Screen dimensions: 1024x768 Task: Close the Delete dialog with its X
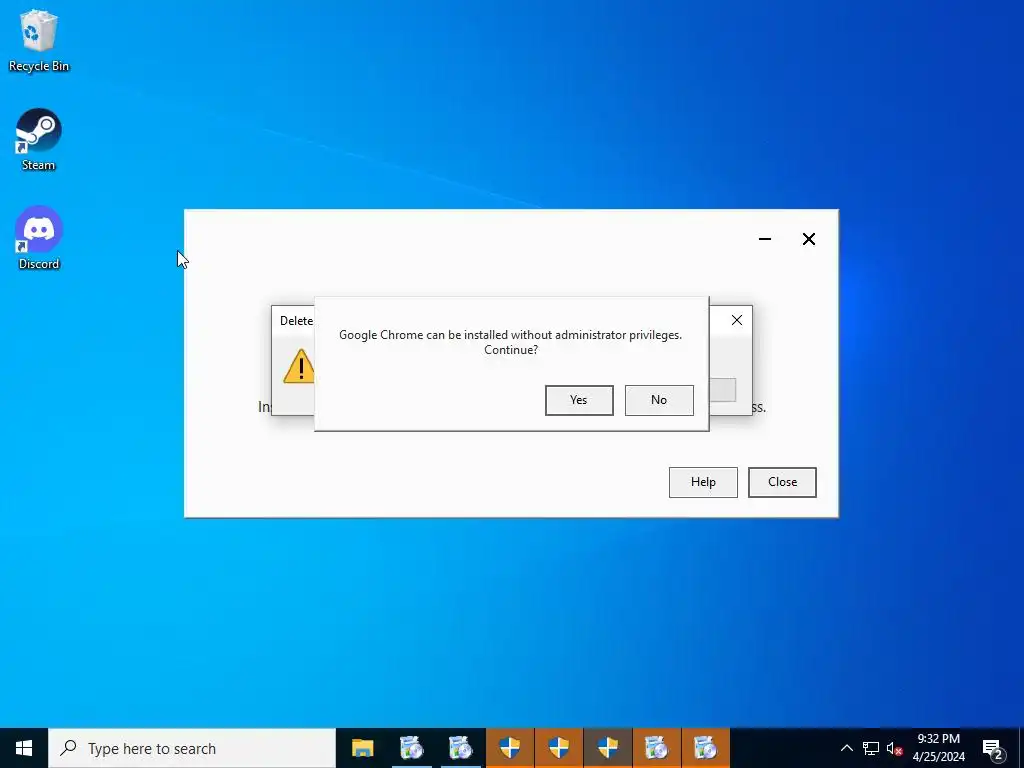[x=737, y=320]
